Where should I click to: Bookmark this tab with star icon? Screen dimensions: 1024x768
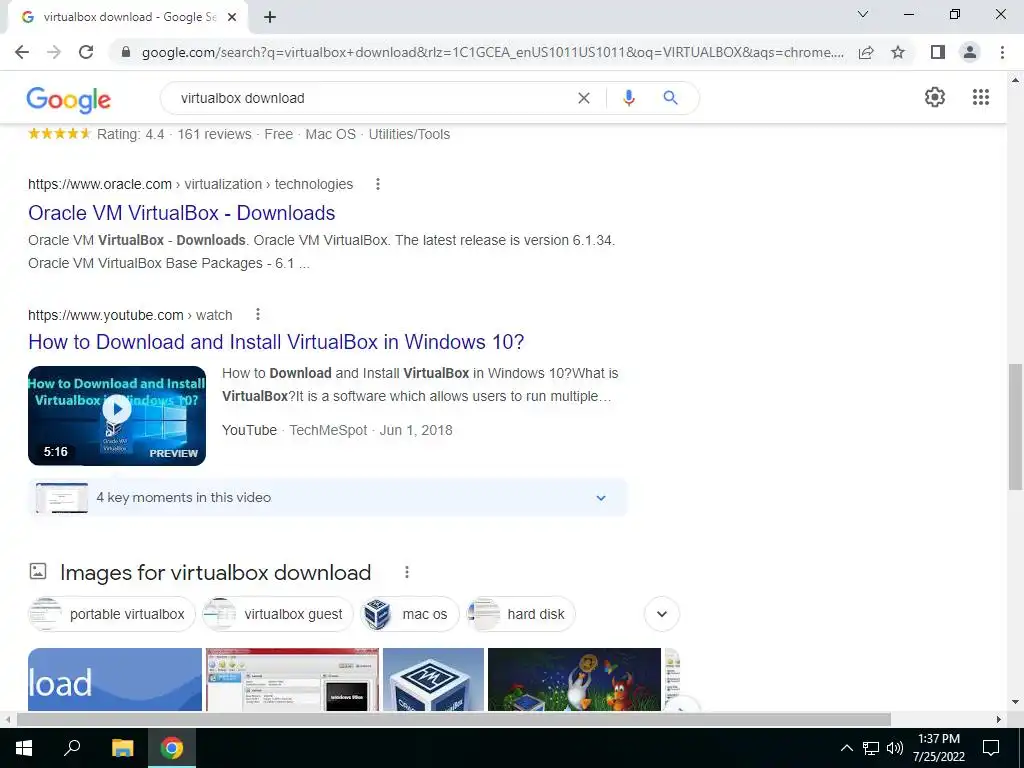898,52
